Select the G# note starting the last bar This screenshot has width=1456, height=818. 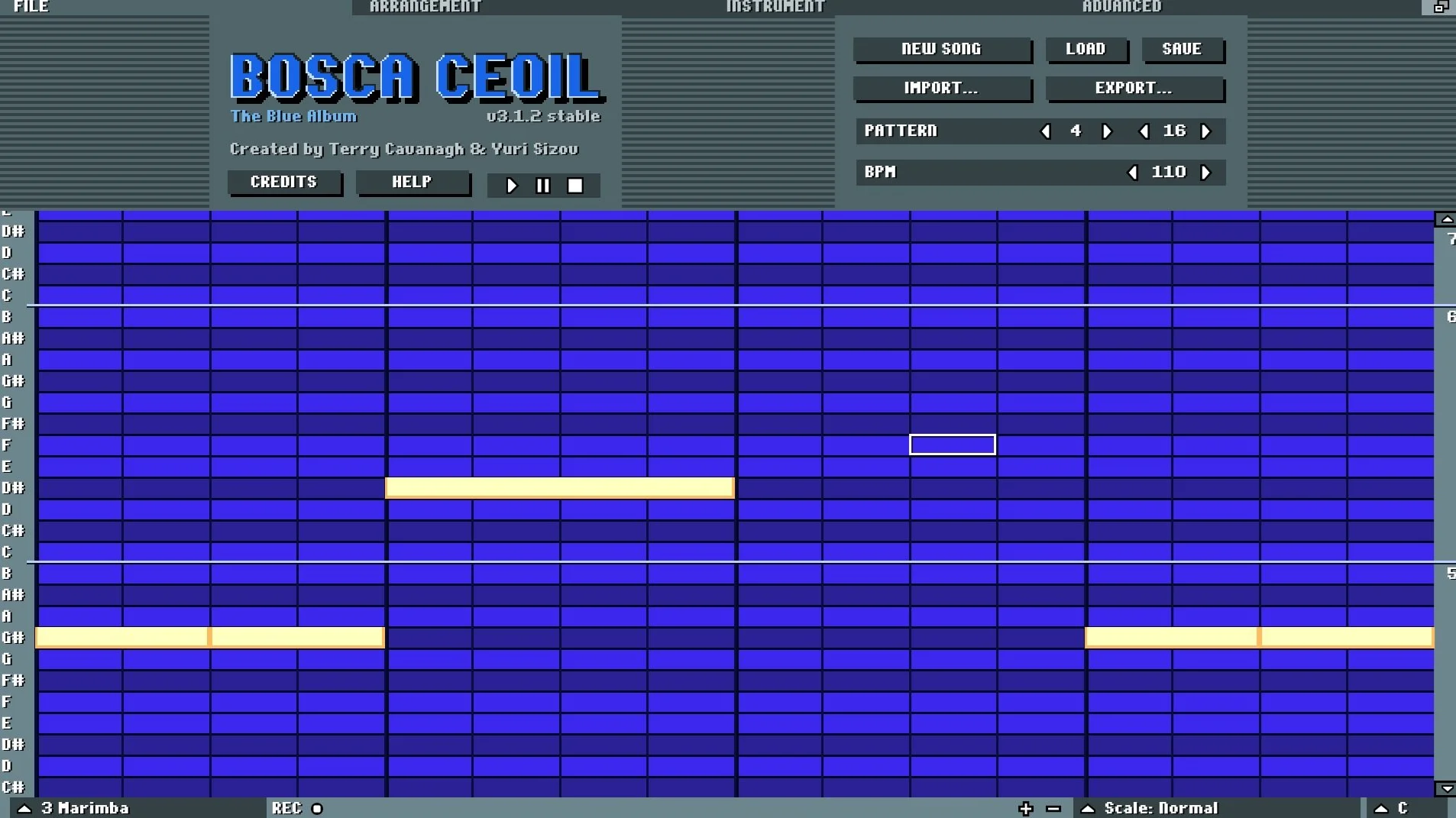click(1172, 637)
